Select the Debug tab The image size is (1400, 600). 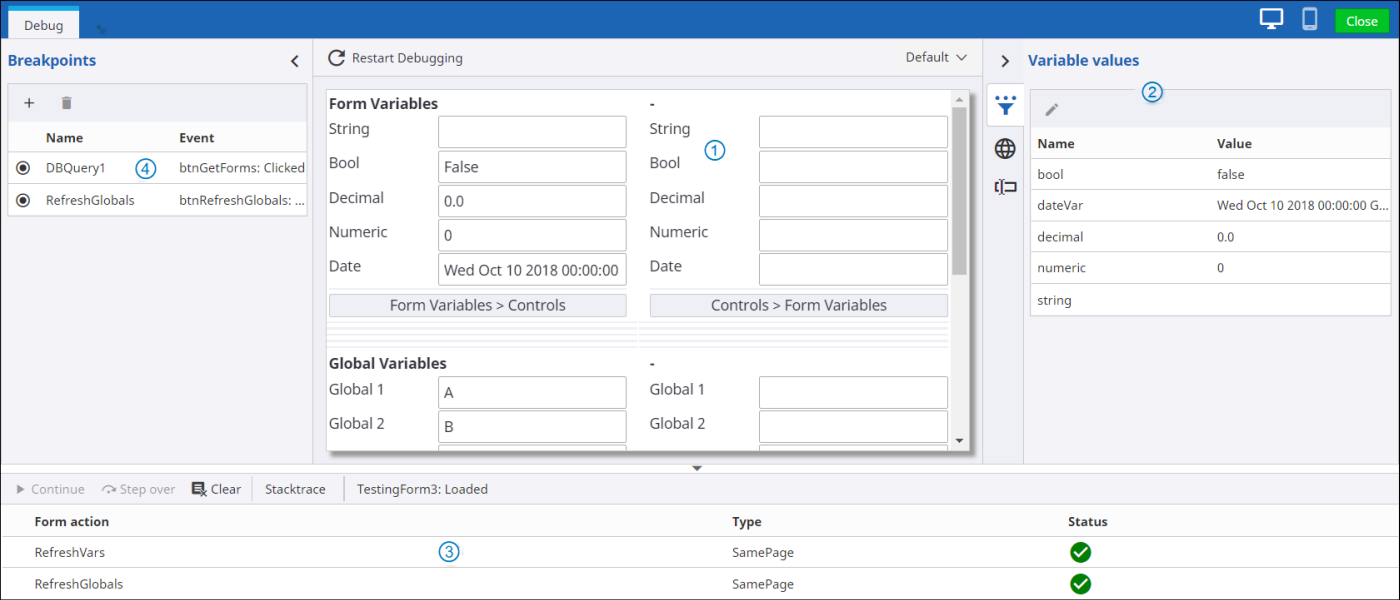[x=43, y=22]
